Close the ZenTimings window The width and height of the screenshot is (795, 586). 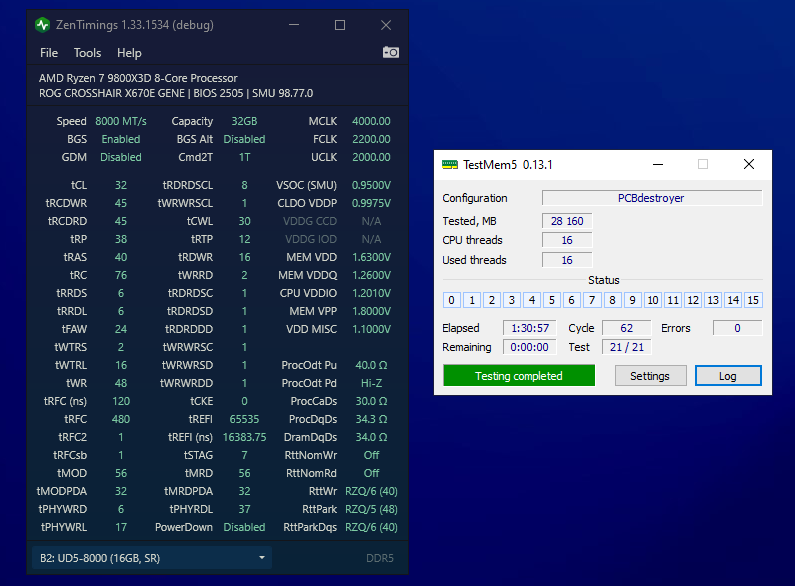(x=386, y=25)
